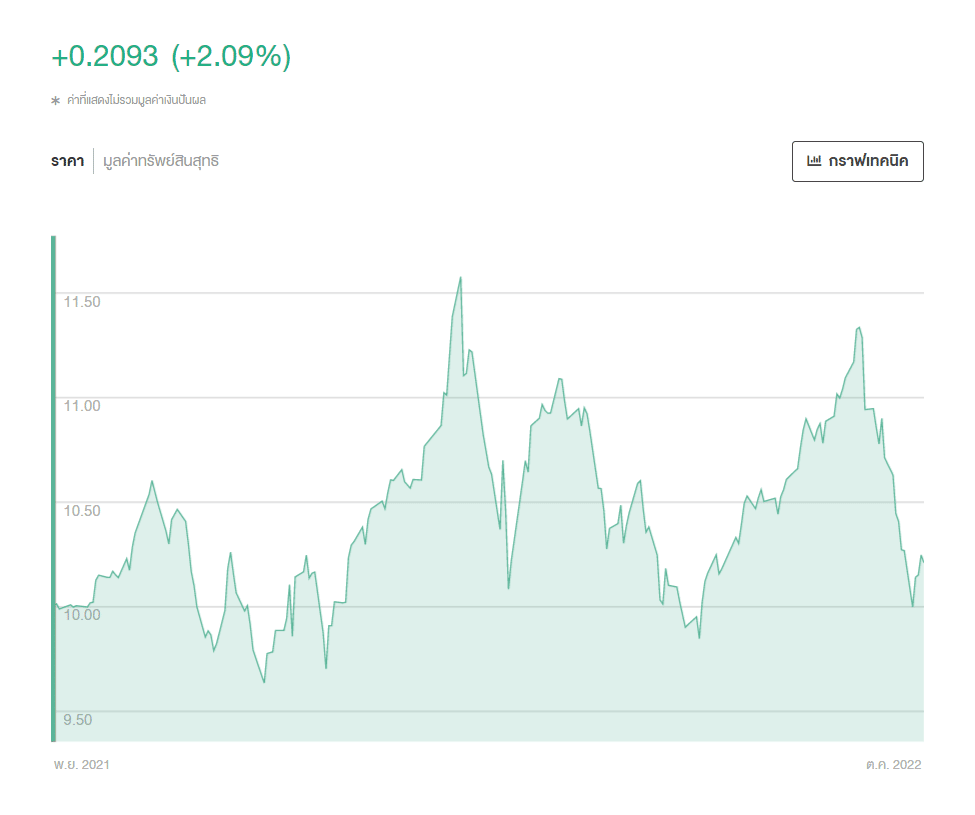Click the พ.ย. 2021 date label

coord(82,765)
